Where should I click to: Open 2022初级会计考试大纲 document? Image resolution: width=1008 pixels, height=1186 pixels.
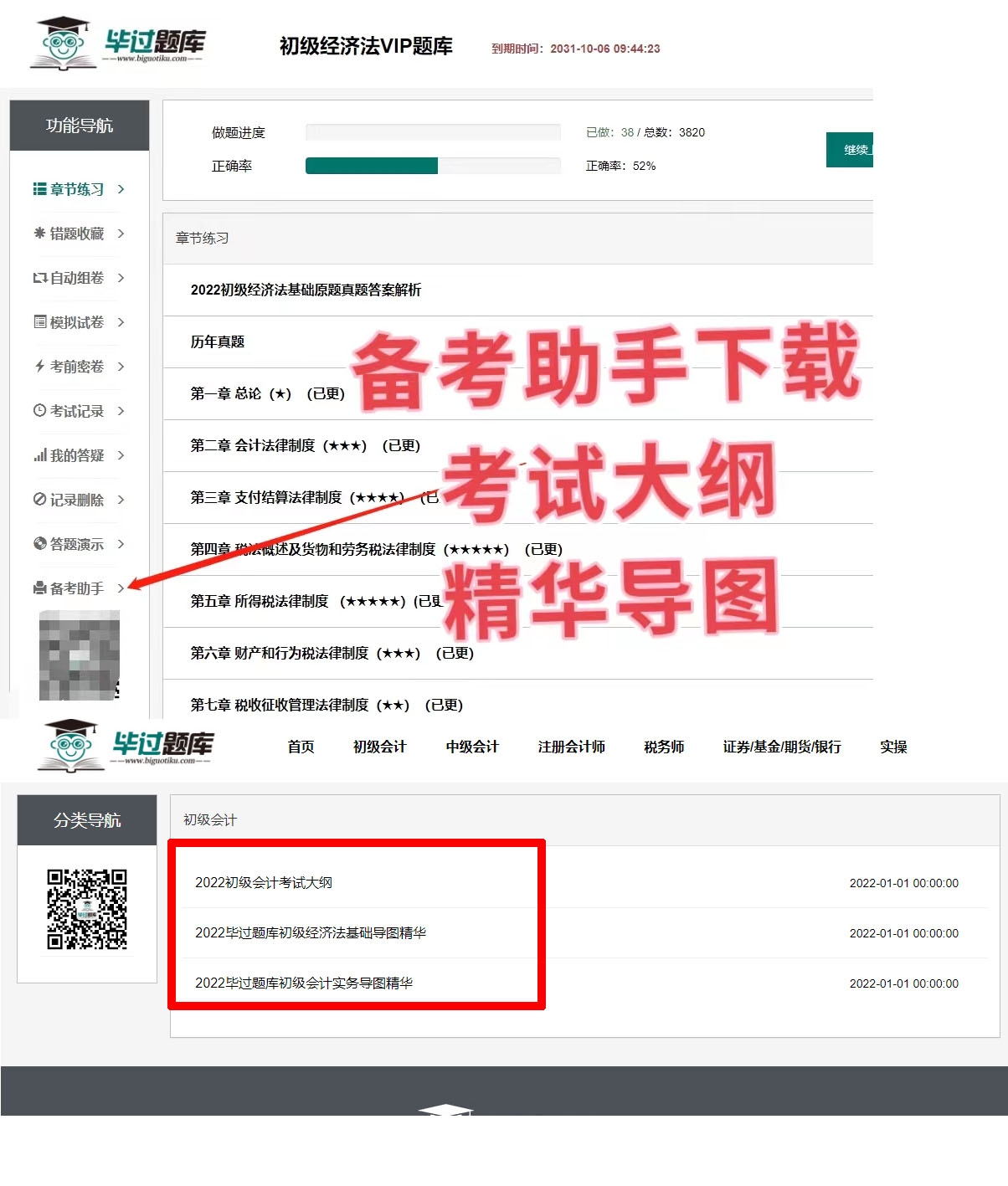point(264,882)
